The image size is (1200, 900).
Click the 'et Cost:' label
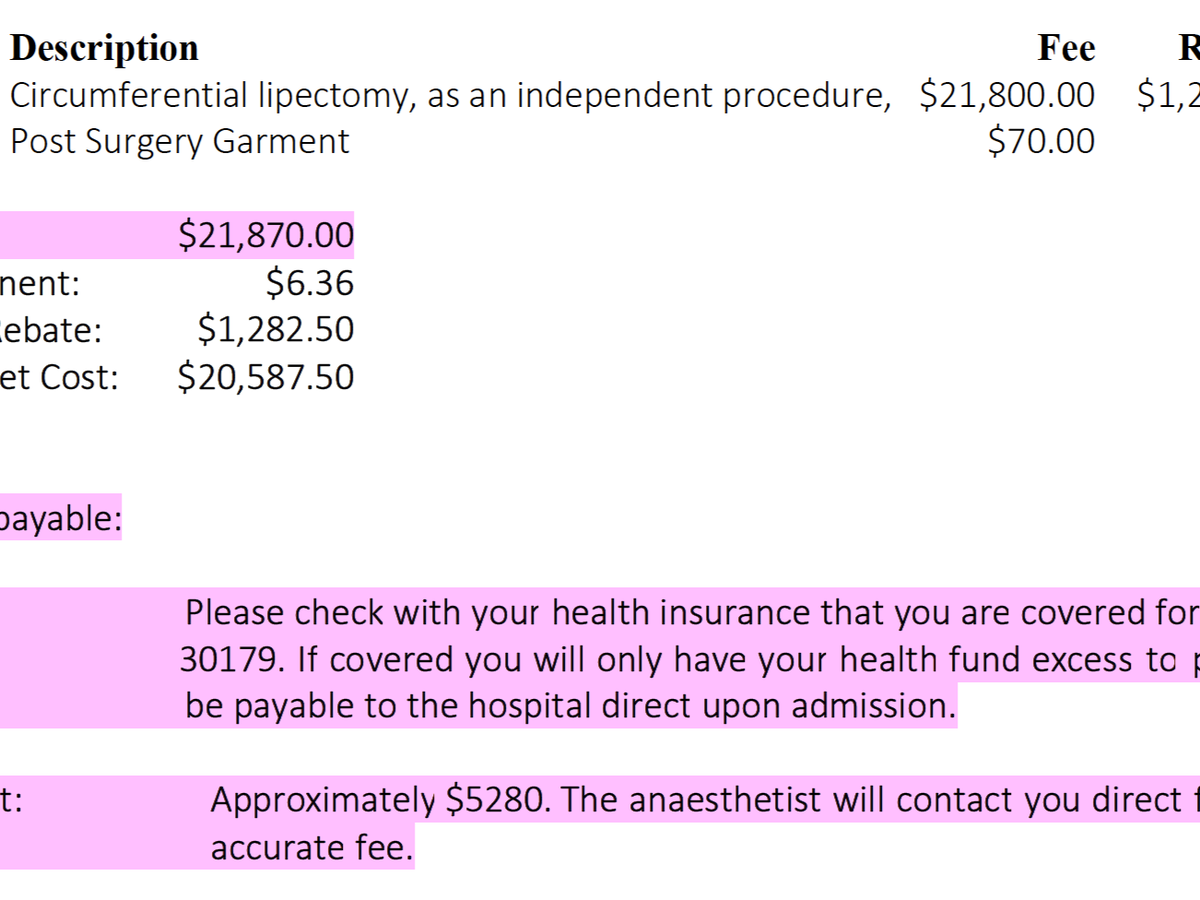[58, 377]
